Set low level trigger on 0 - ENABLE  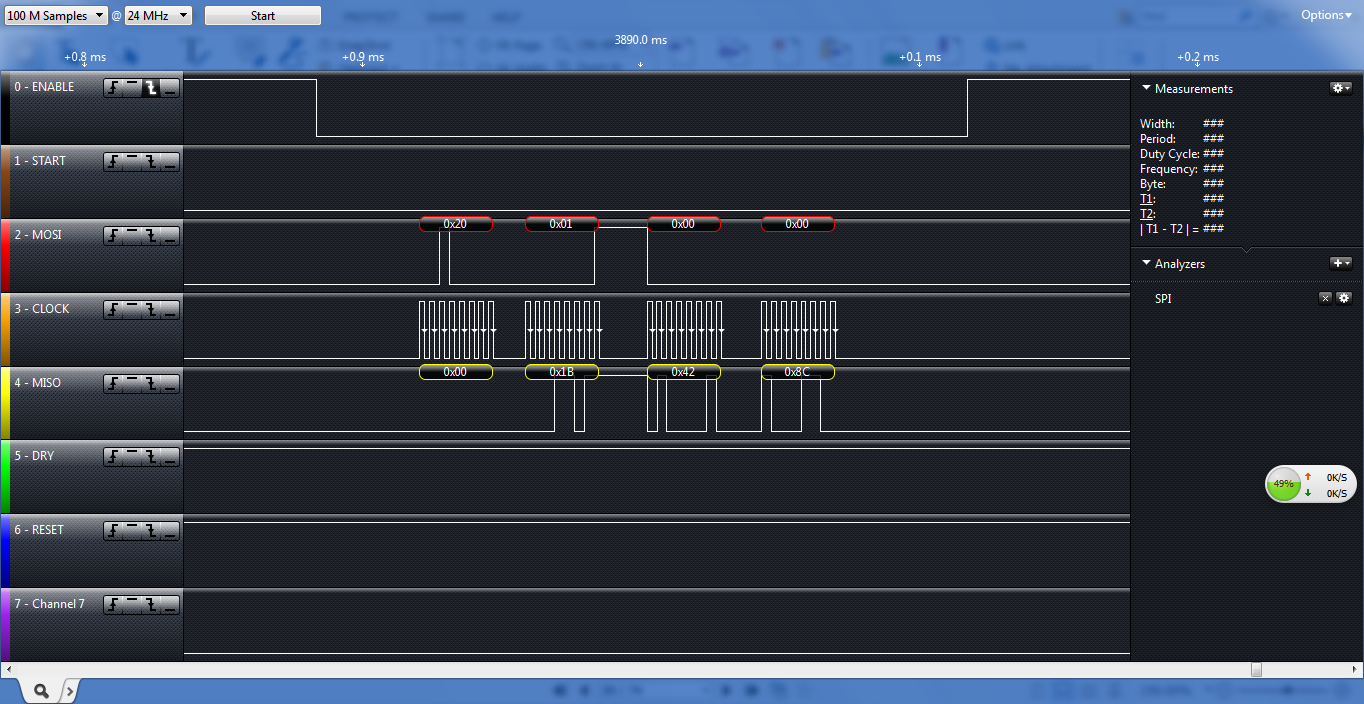click(x=170, y=88)
